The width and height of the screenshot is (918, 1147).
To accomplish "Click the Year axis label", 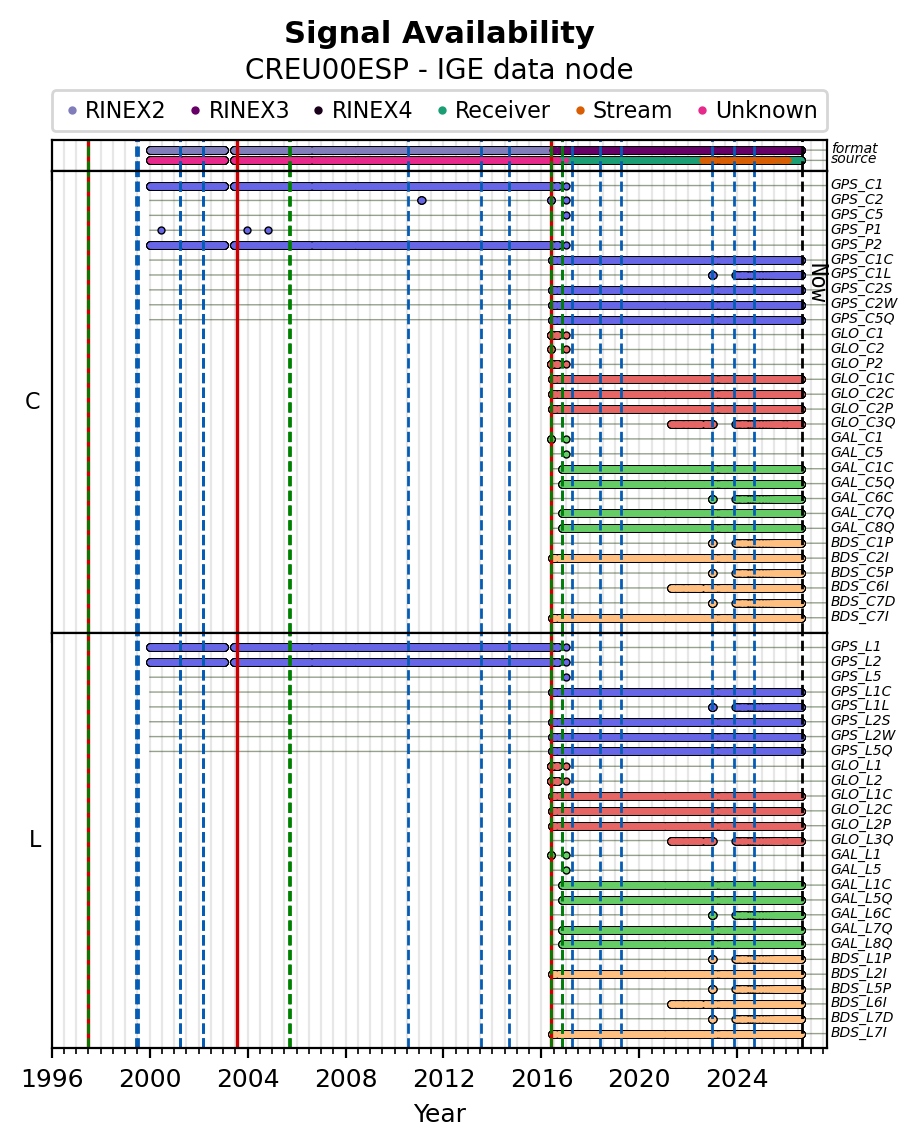I will pos(440,1113).
